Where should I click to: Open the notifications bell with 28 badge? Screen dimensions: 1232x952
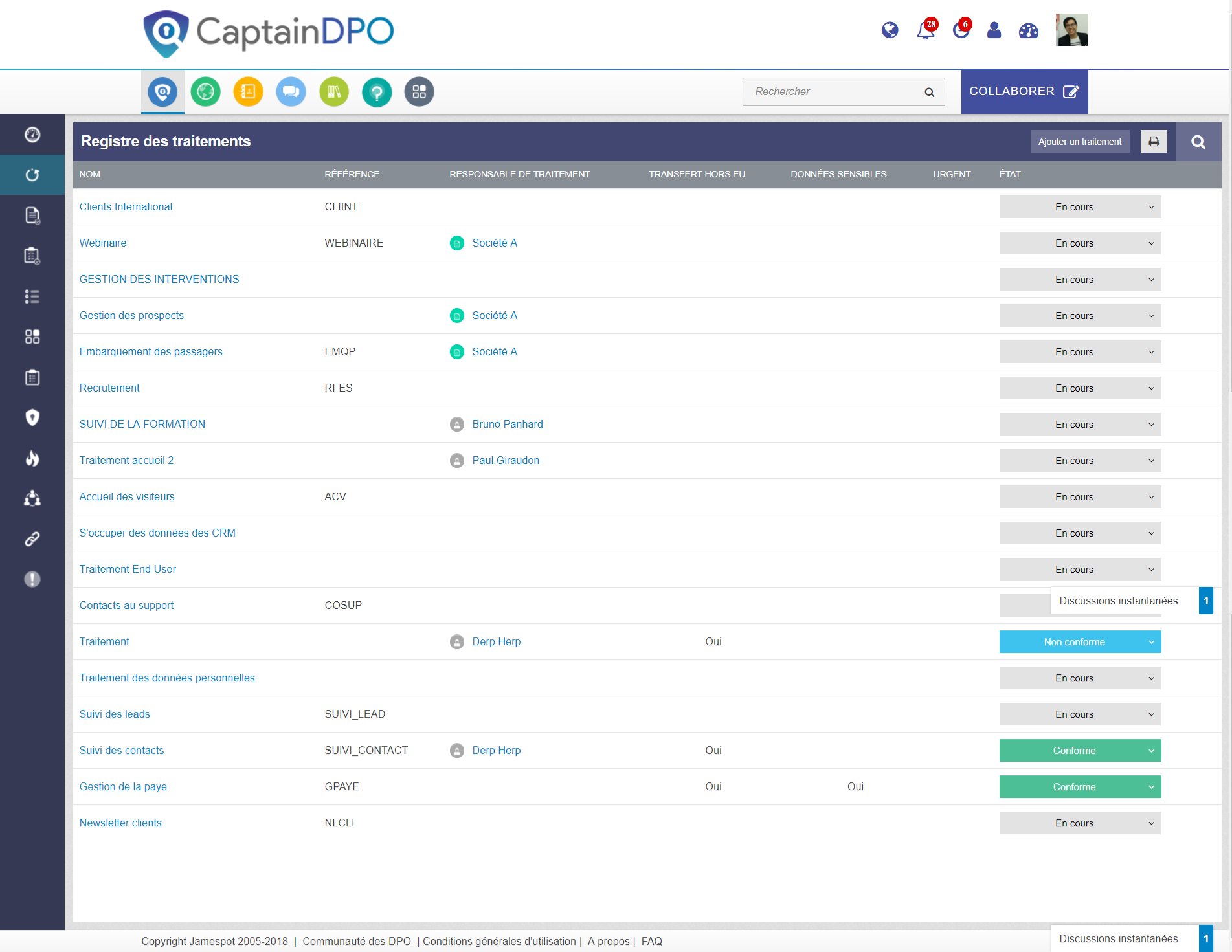(x=926, y=30)
